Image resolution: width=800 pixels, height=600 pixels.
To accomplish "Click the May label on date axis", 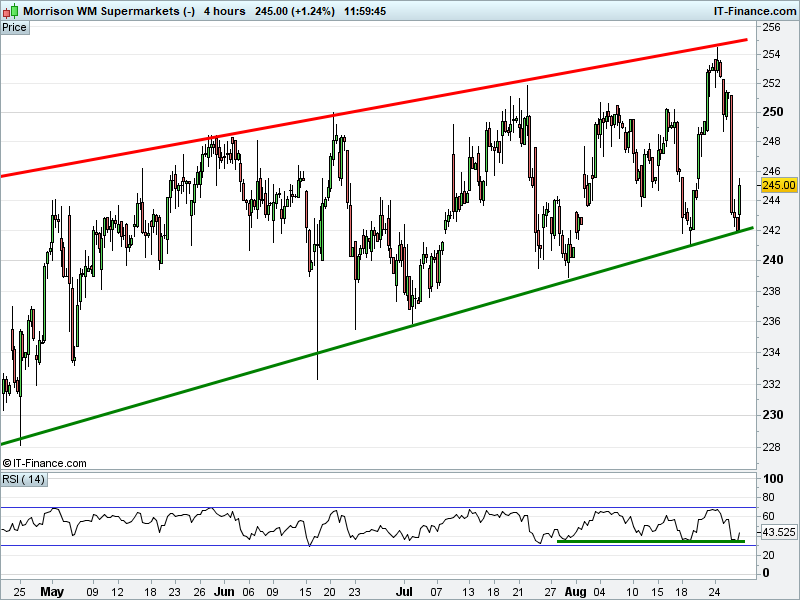I will (x=52, y=592).
